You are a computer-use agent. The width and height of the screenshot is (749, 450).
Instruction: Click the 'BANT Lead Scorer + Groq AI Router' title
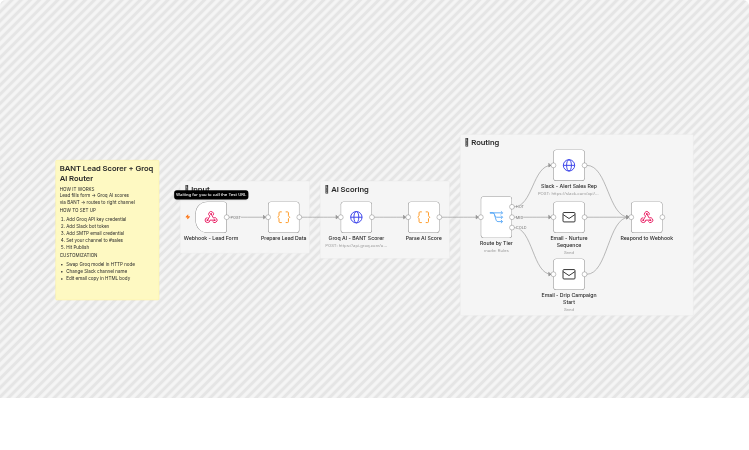point(107,173)
